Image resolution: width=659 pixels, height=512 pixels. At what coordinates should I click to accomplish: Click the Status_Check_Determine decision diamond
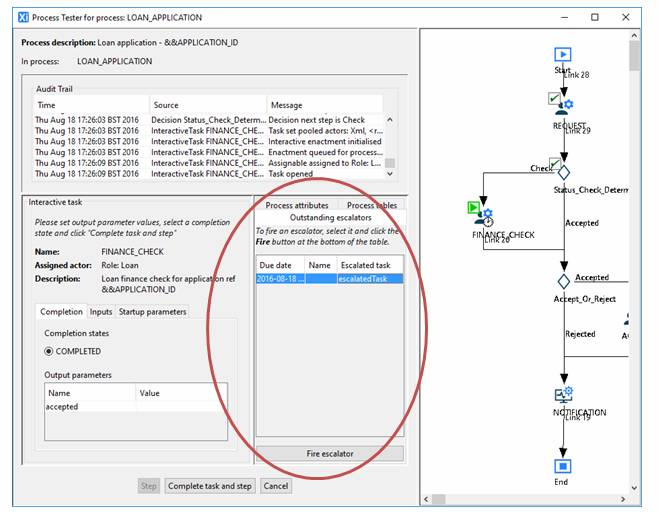click(x=563, y=170)
